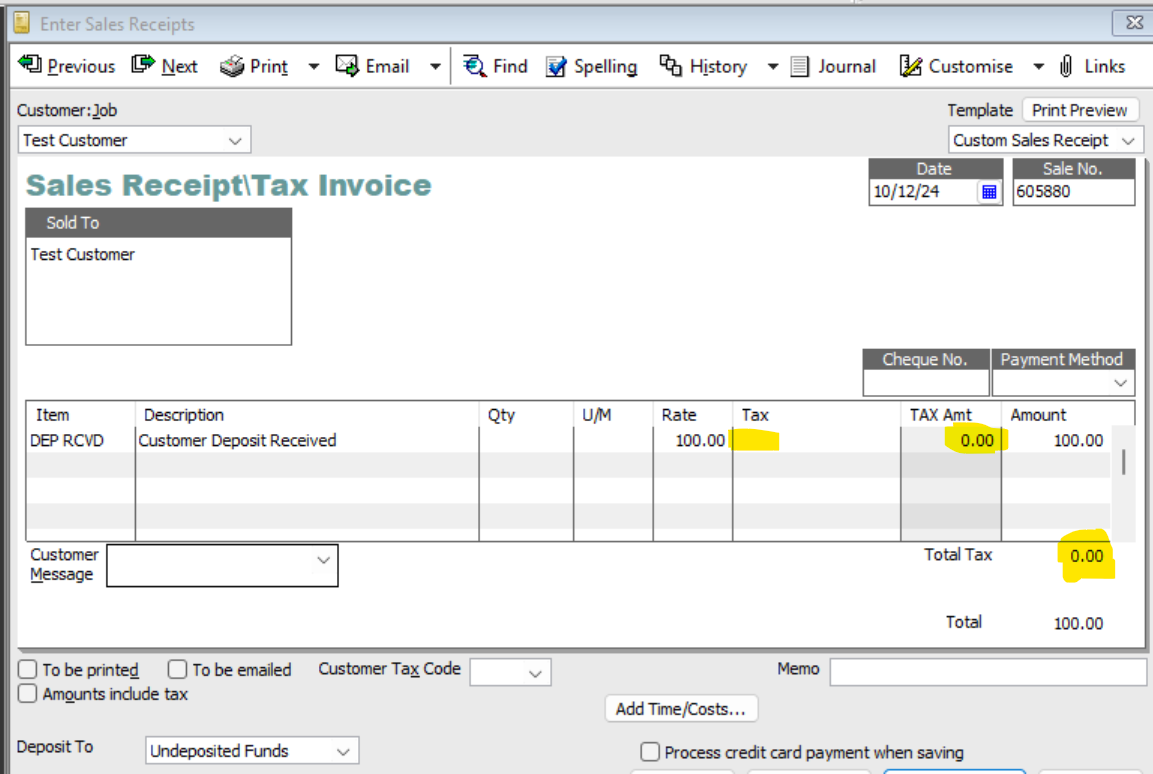
Task: Toggle the To be printed checkbox
Action: (27, 670)
